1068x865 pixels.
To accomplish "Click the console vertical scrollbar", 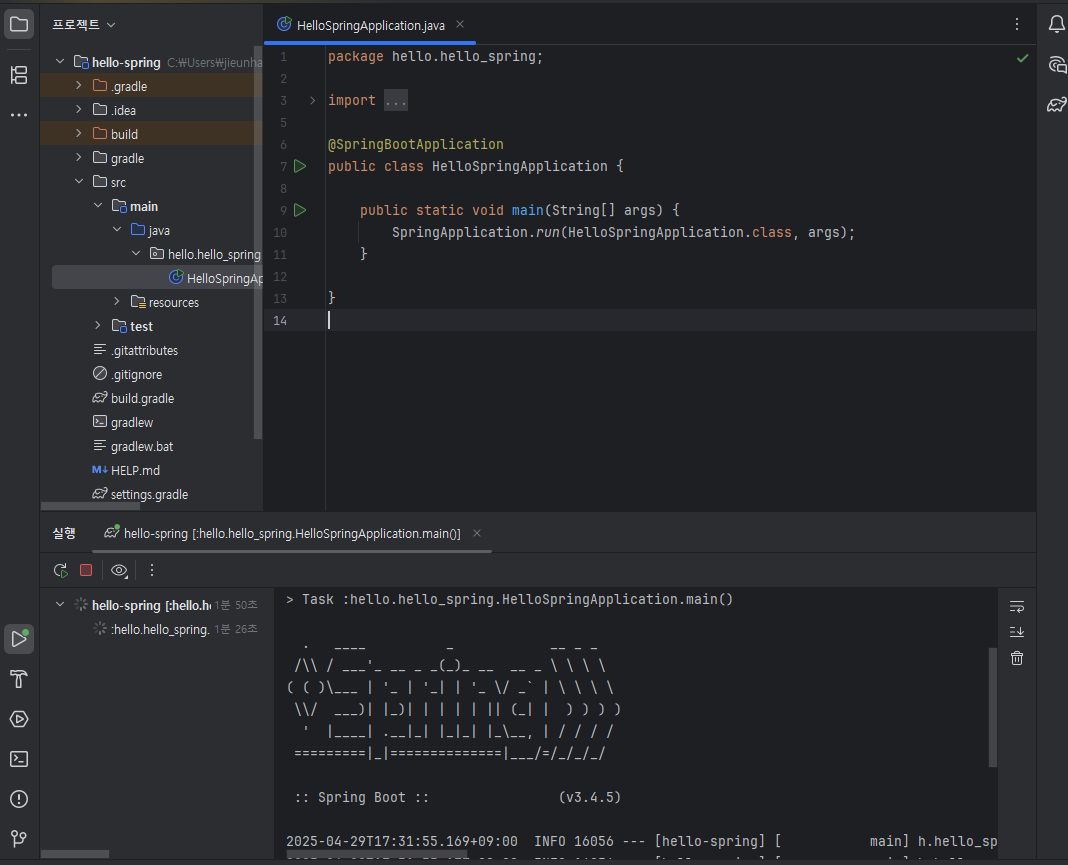I will coord(992,707).
